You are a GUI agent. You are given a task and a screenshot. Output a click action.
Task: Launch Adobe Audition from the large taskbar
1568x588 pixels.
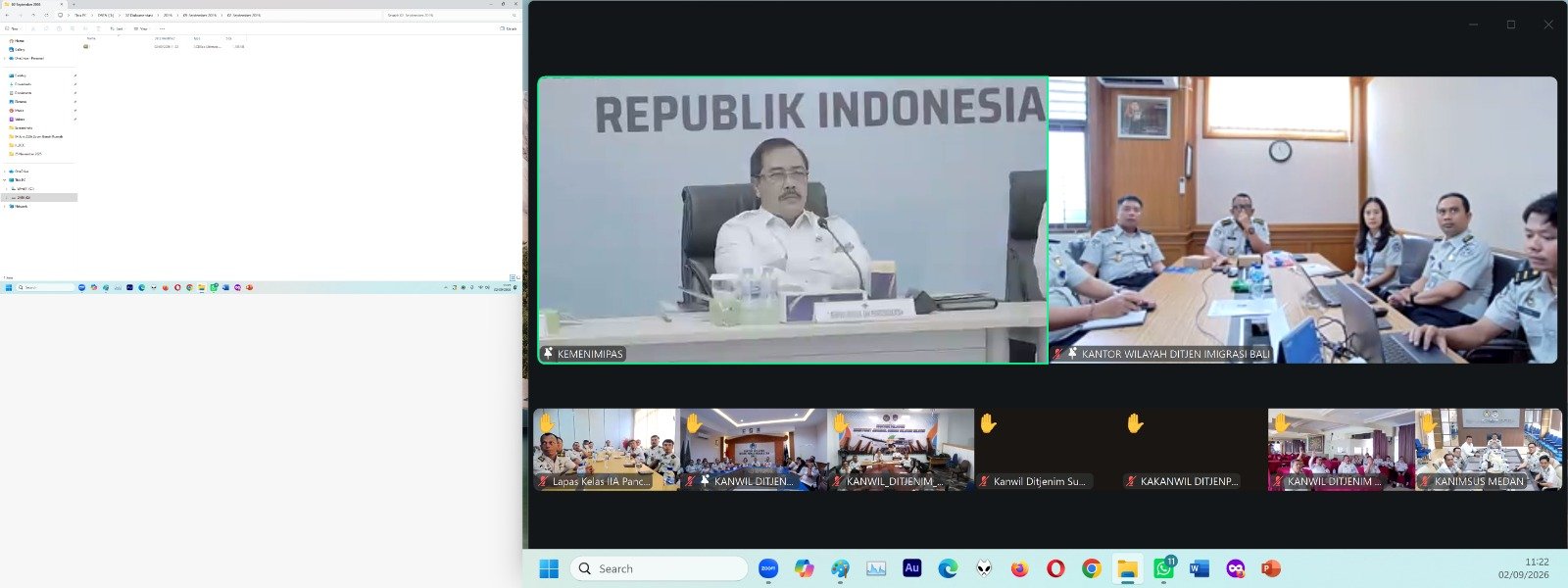click(912, 568)
